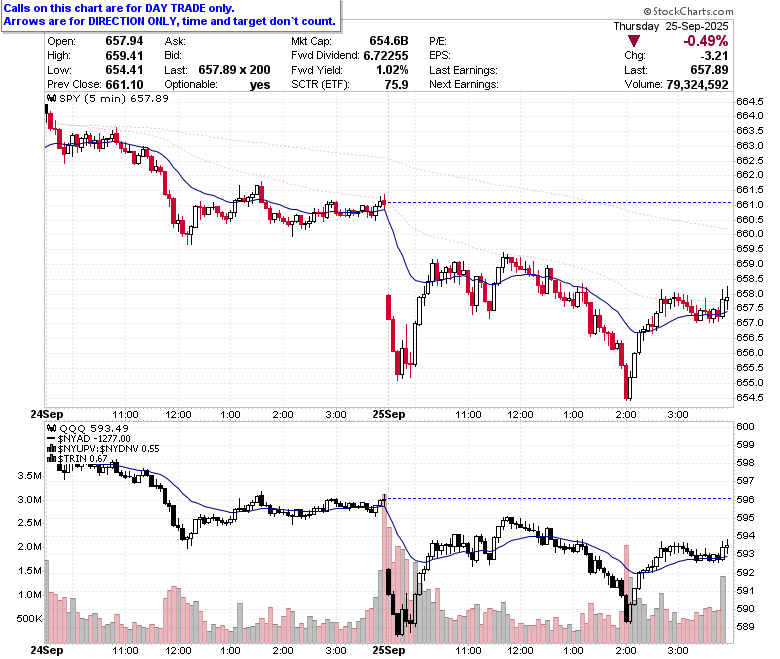Click the SCTR (ETF) value 75.9
Image resolution: width=780 pixels, height=659 pixels.
pyautogui.click(x=396, y=84)
